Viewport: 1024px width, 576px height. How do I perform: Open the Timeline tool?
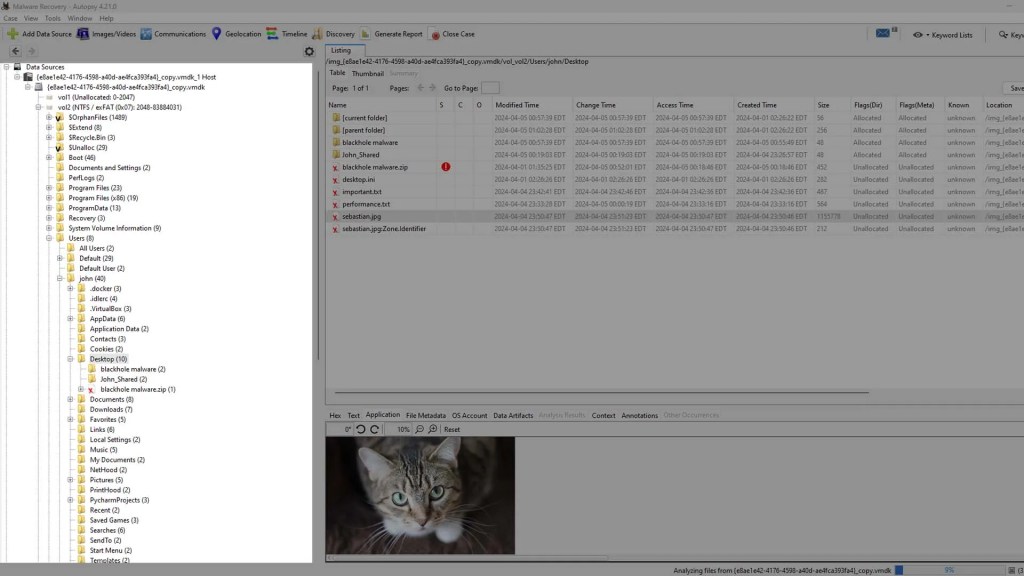[x=273, y=34]
